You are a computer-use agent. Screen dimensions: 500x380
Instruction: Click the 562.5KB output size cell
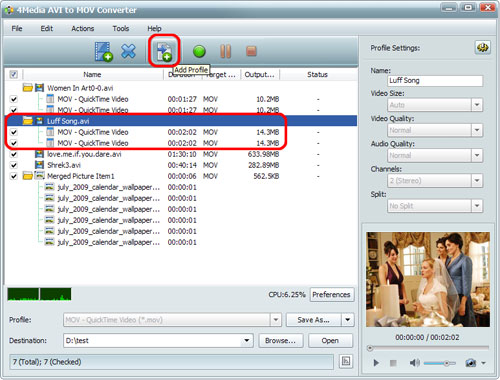(266, 176)
